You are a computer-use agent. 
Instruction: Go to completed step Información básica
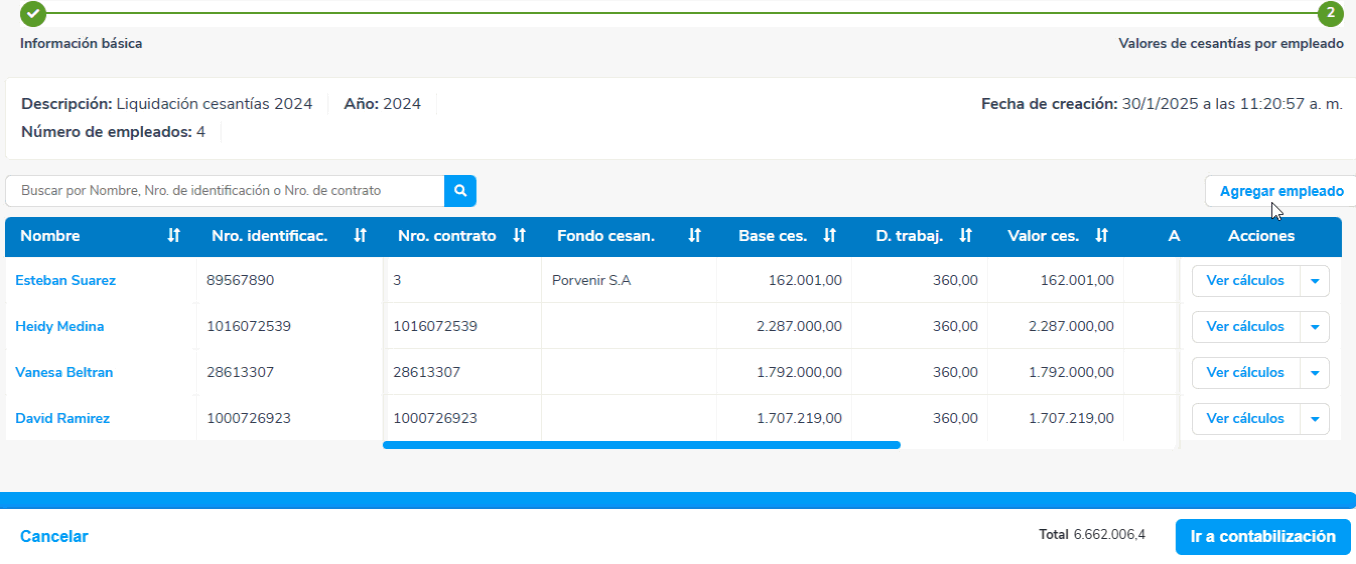coord(33,14)
